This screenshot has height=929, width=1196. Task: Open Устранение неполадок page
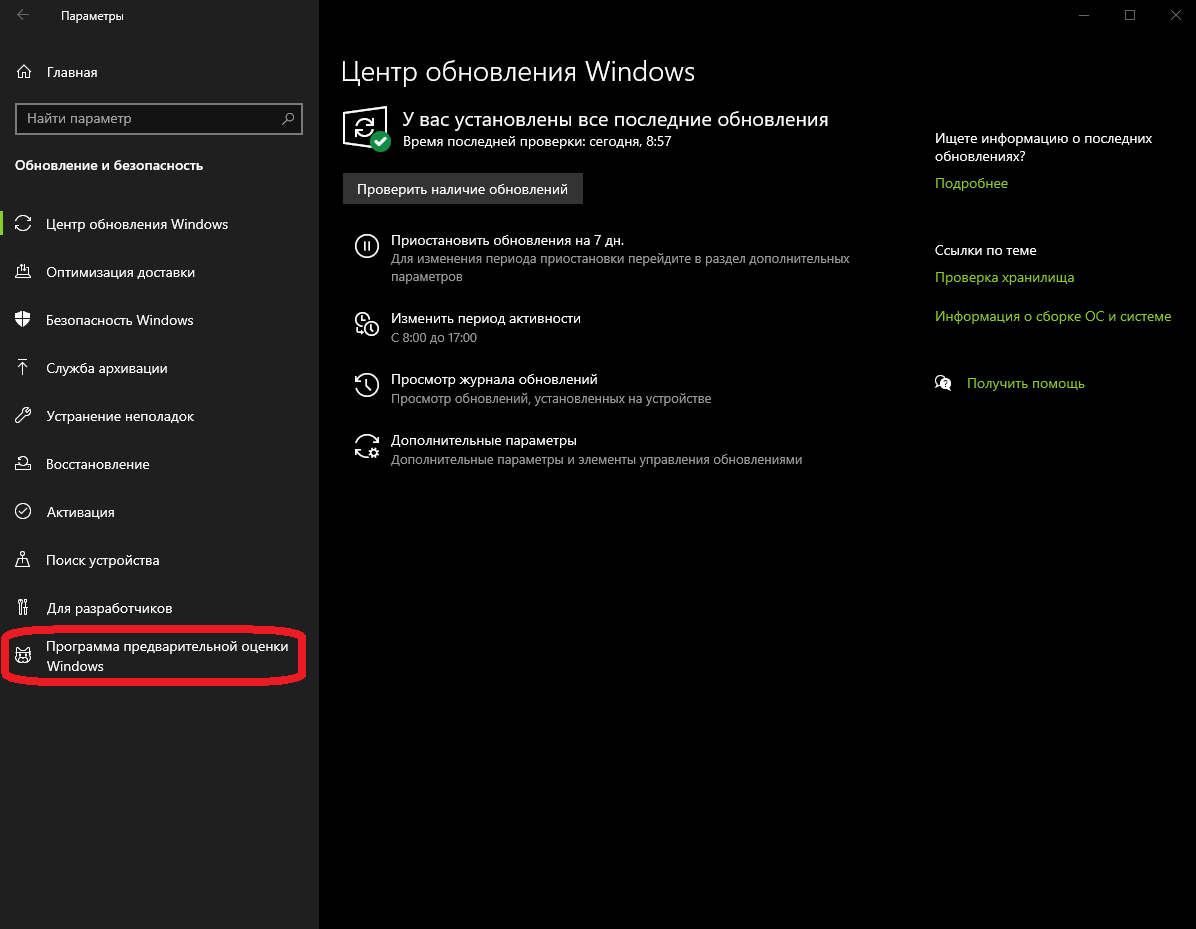120,416
